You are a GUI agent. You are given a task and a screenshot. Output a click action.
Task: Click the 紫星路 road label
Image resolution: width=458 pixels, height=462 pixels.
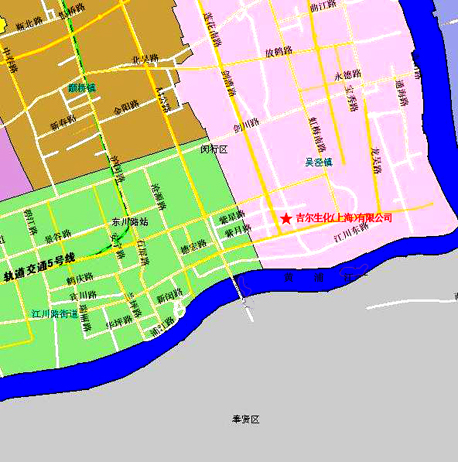[232, 217]
